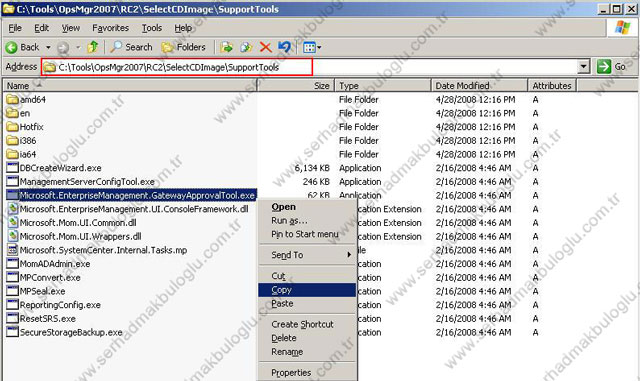Select the UI.ConsoleFramework.dll file icon
The height and width of the screenshot is (381, 640).
tap(13, 209)
